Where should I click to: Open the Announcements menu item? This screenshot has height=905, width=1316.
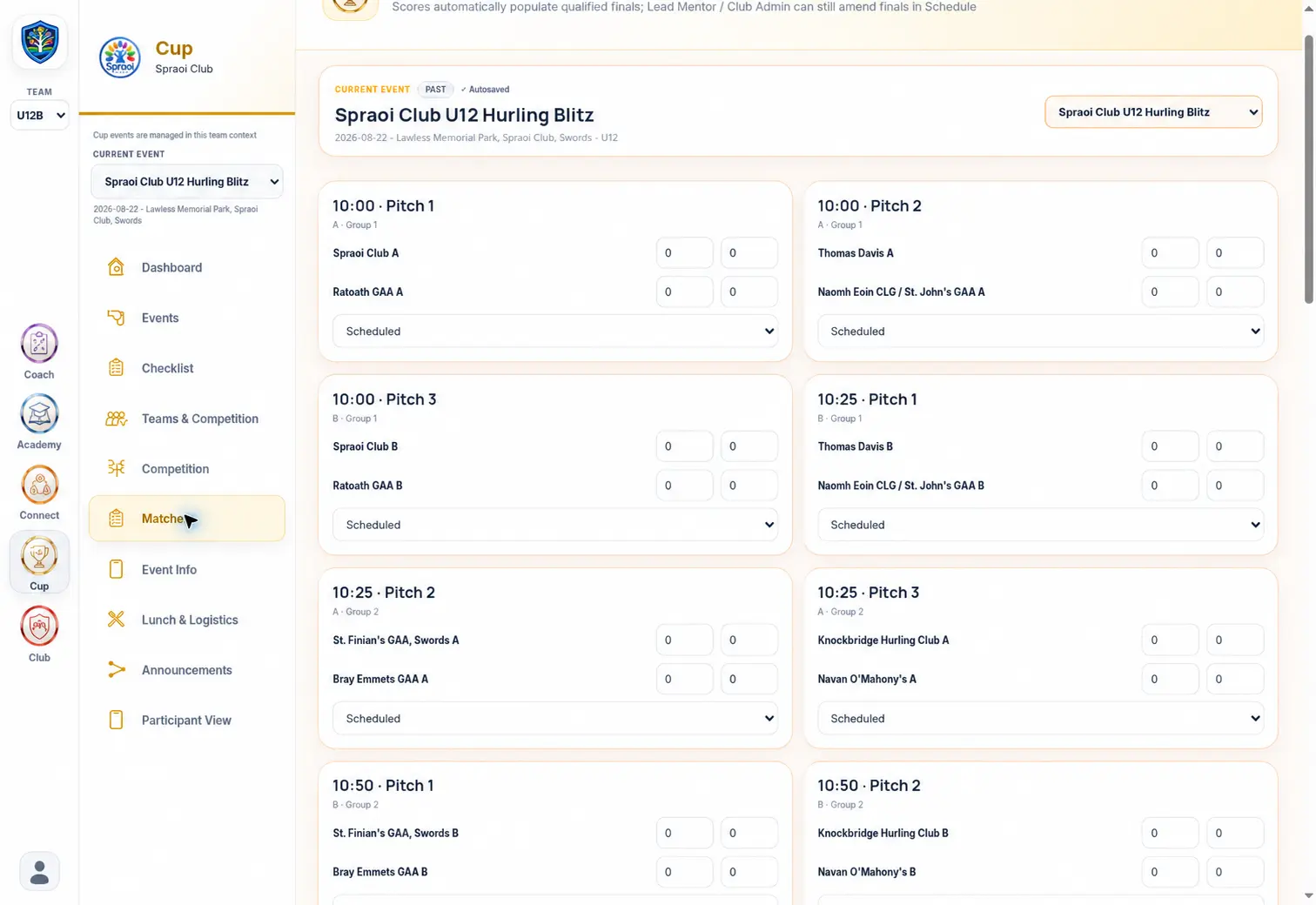pyautogui.click(x=187, y=670)
